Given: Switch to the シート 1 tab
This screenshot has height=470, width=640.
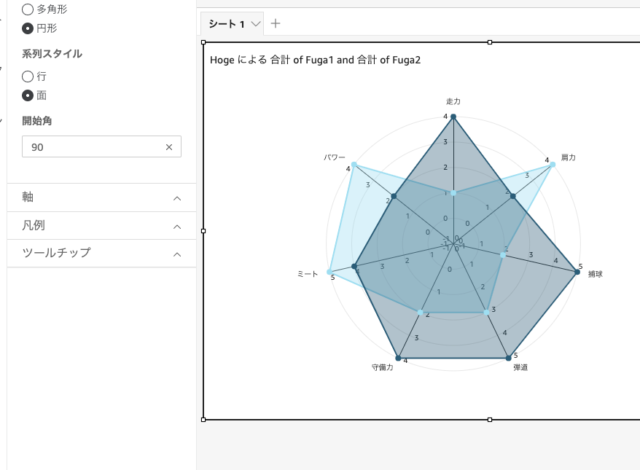Looking at the screenshot, I should click(227, 24).
